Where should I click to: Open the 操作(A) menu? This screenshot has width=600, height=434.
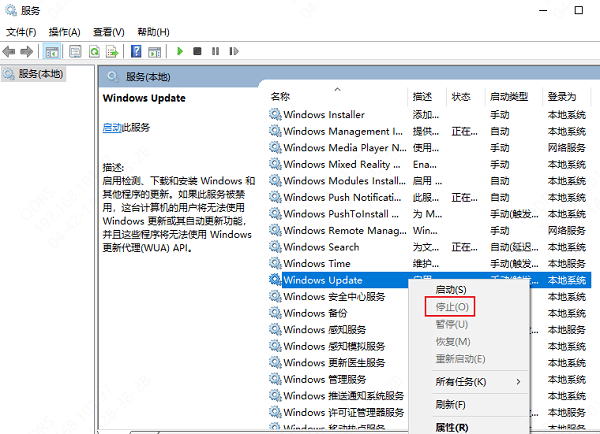(65, 32)
